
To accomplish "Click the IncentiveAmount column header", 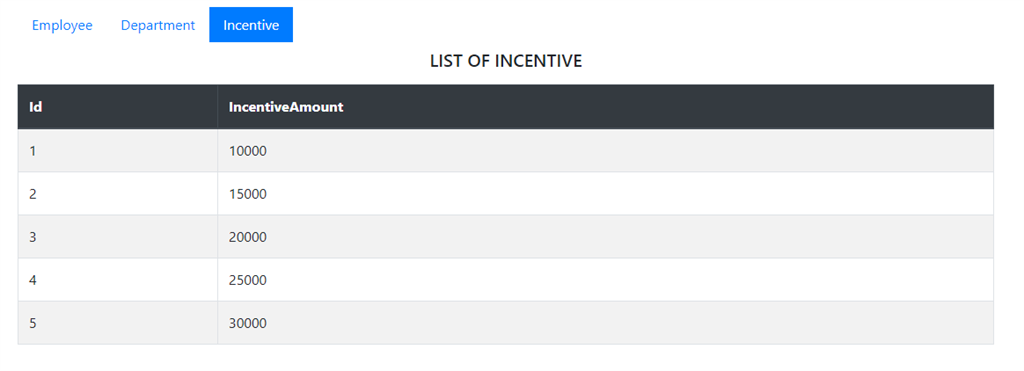I will (605, 106).
